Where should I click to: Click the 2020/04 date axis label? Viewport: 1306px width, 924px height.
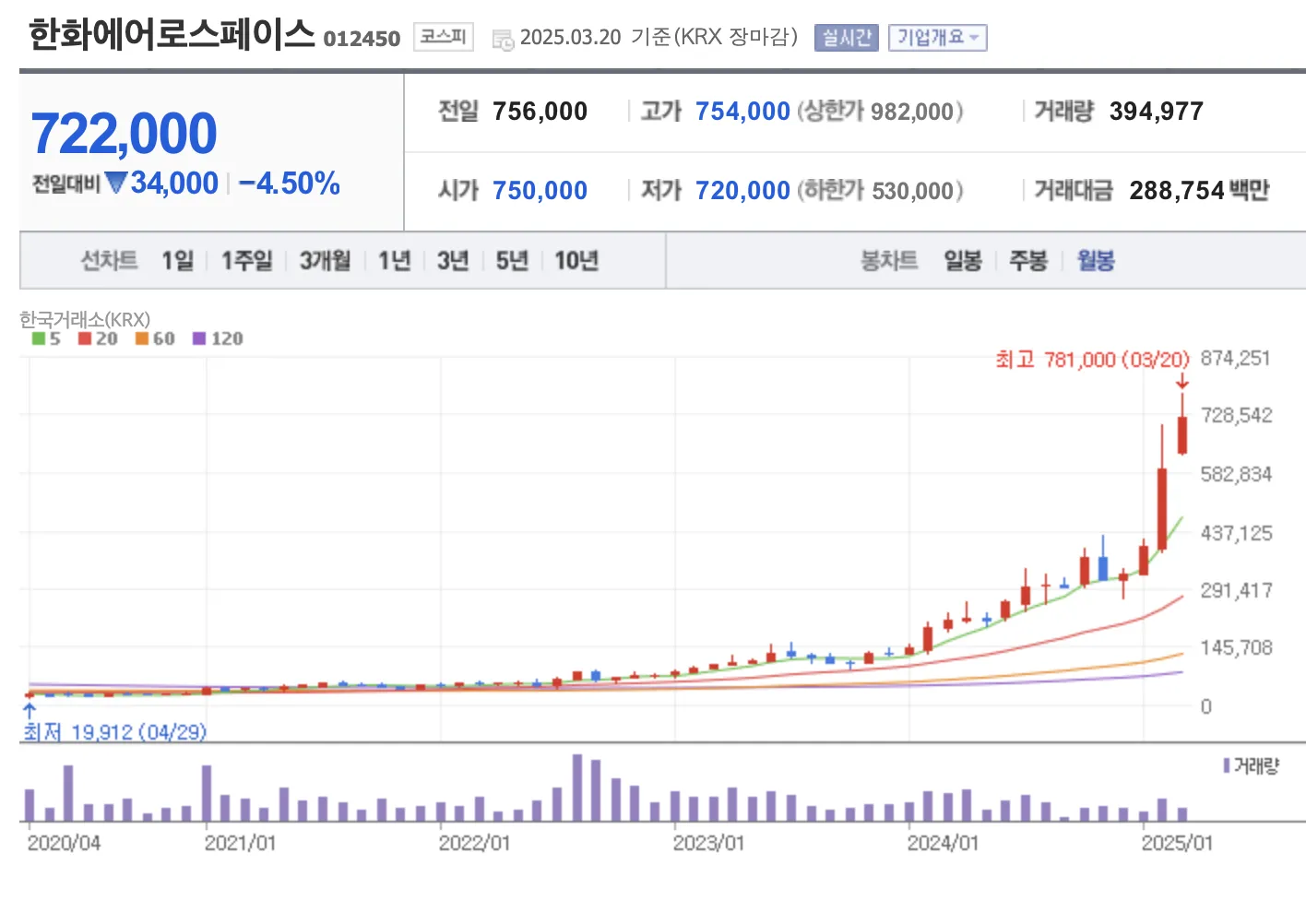click(x=64, y=843)
